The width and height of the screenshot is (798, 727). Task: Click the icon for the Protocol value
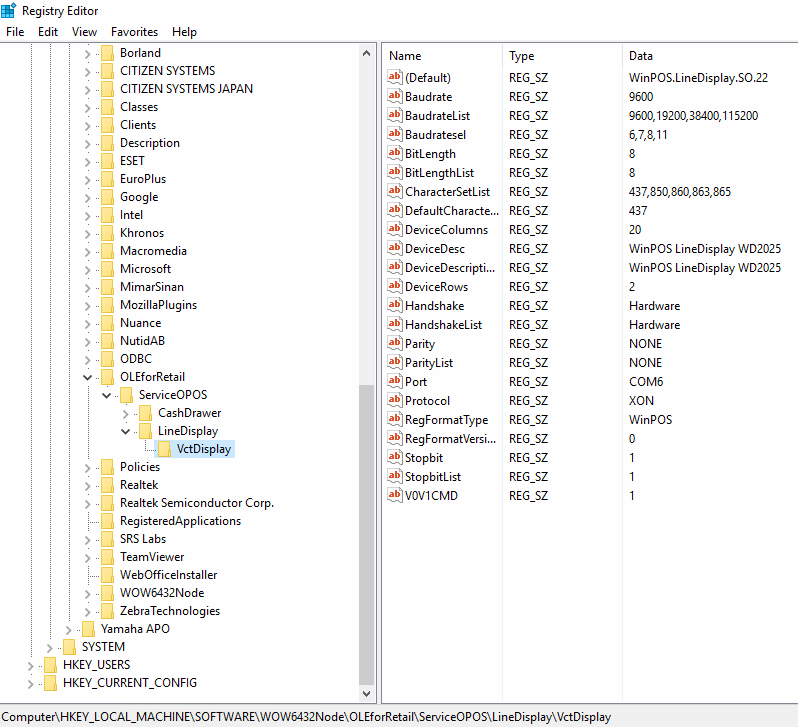pyautogui.click(x=394, y=401)
